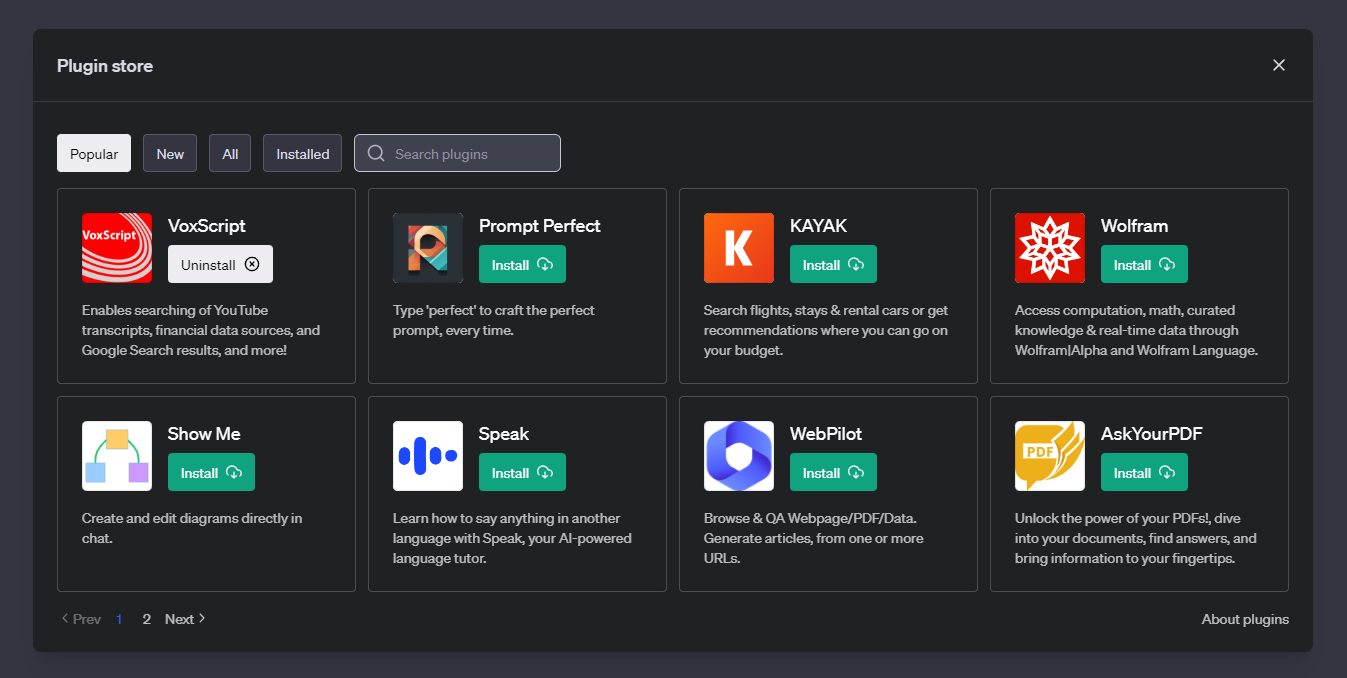This screenshot has width=1347, height=678.
Task: Focus the Search plugins field
Action: click(x=457, y=153)
